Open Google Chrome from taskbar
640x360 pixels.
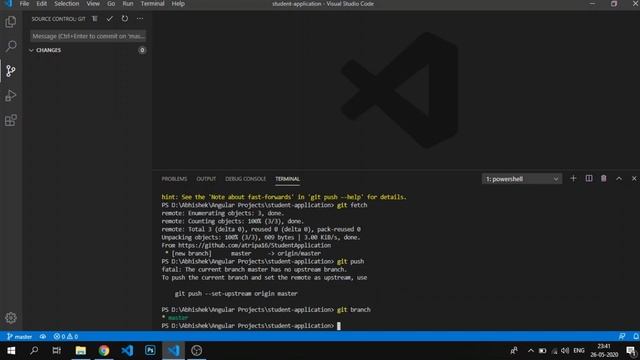click(x=104, y=351)
